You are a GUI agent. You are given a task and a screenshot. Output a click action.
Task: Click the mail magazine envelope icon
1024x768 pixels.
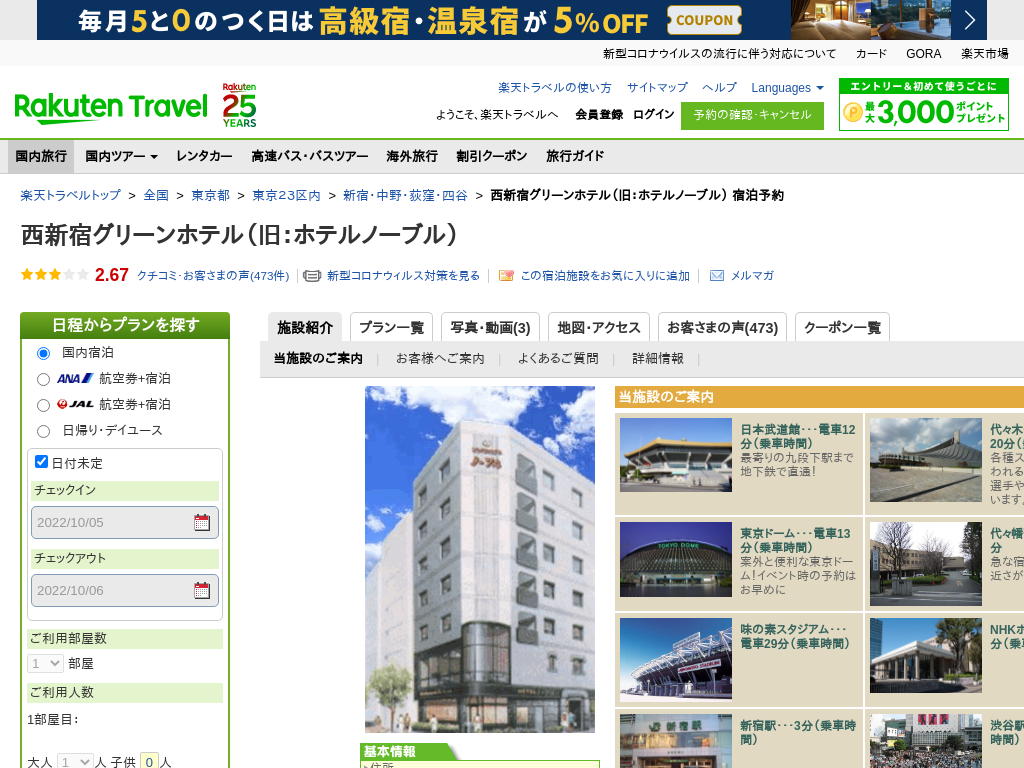(717, 276)
